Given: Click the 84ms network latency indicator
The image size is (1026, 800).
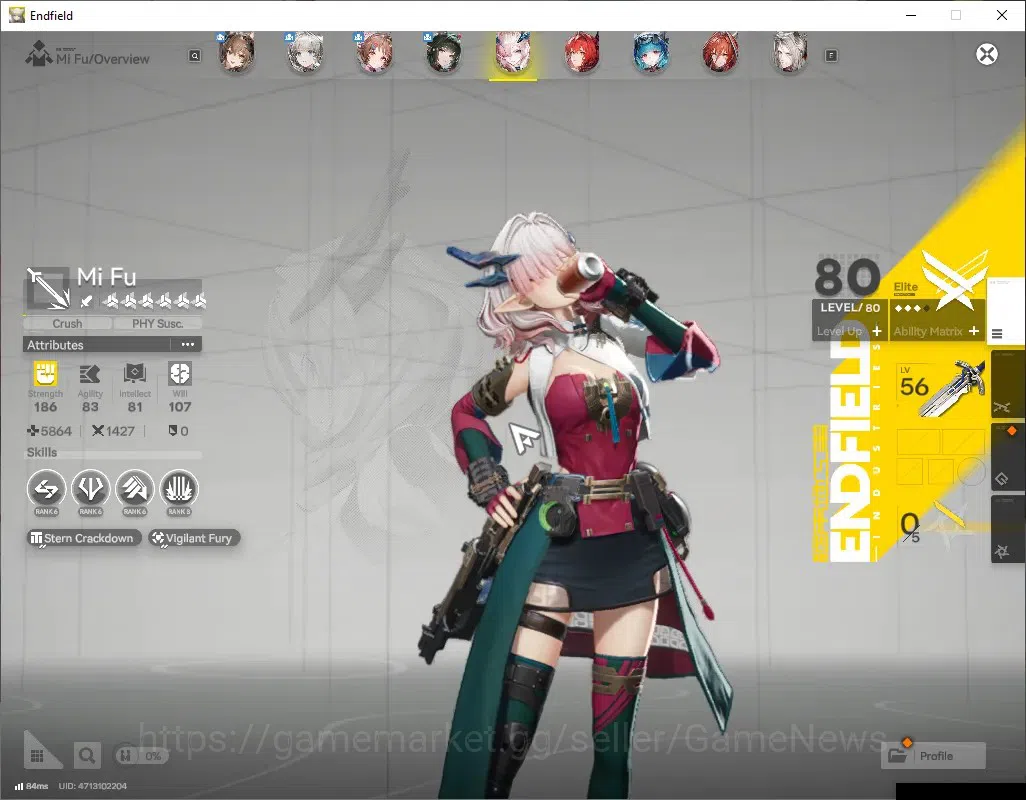Looking at the screenshot, I should (31, 786).
